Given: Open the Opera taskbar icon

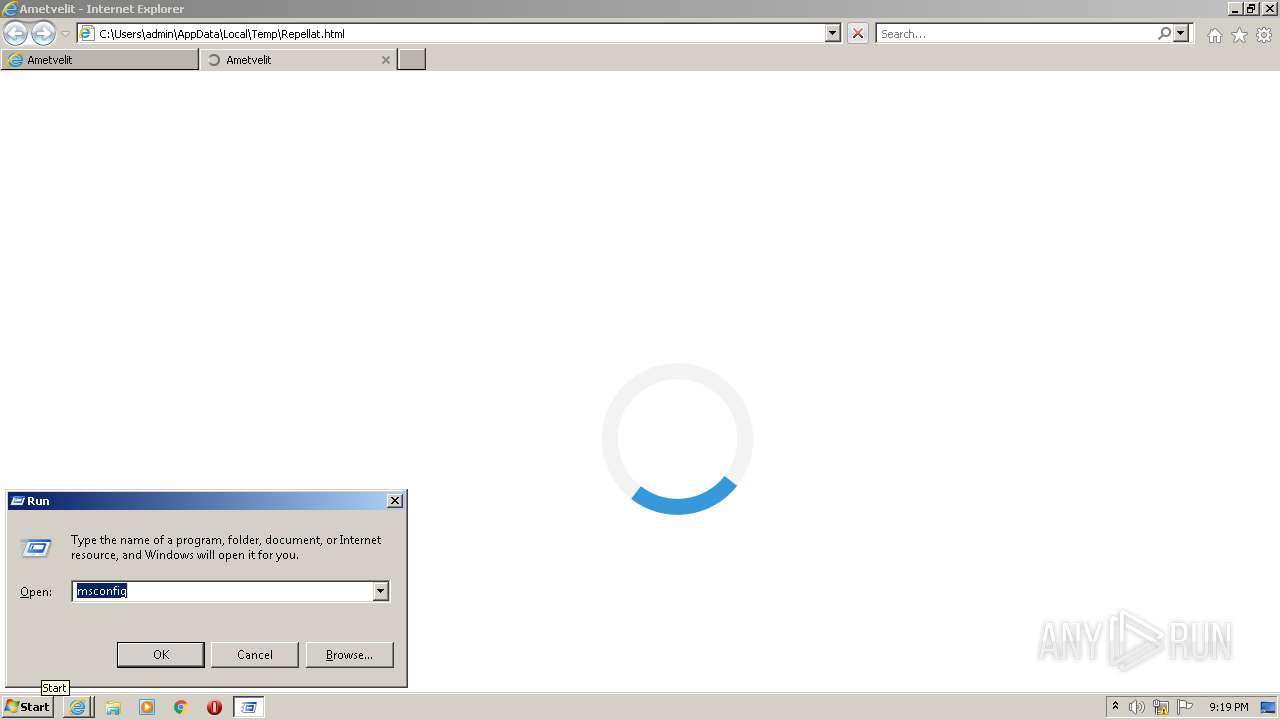Looking at the screenshot, I should (x=214, y=707).
